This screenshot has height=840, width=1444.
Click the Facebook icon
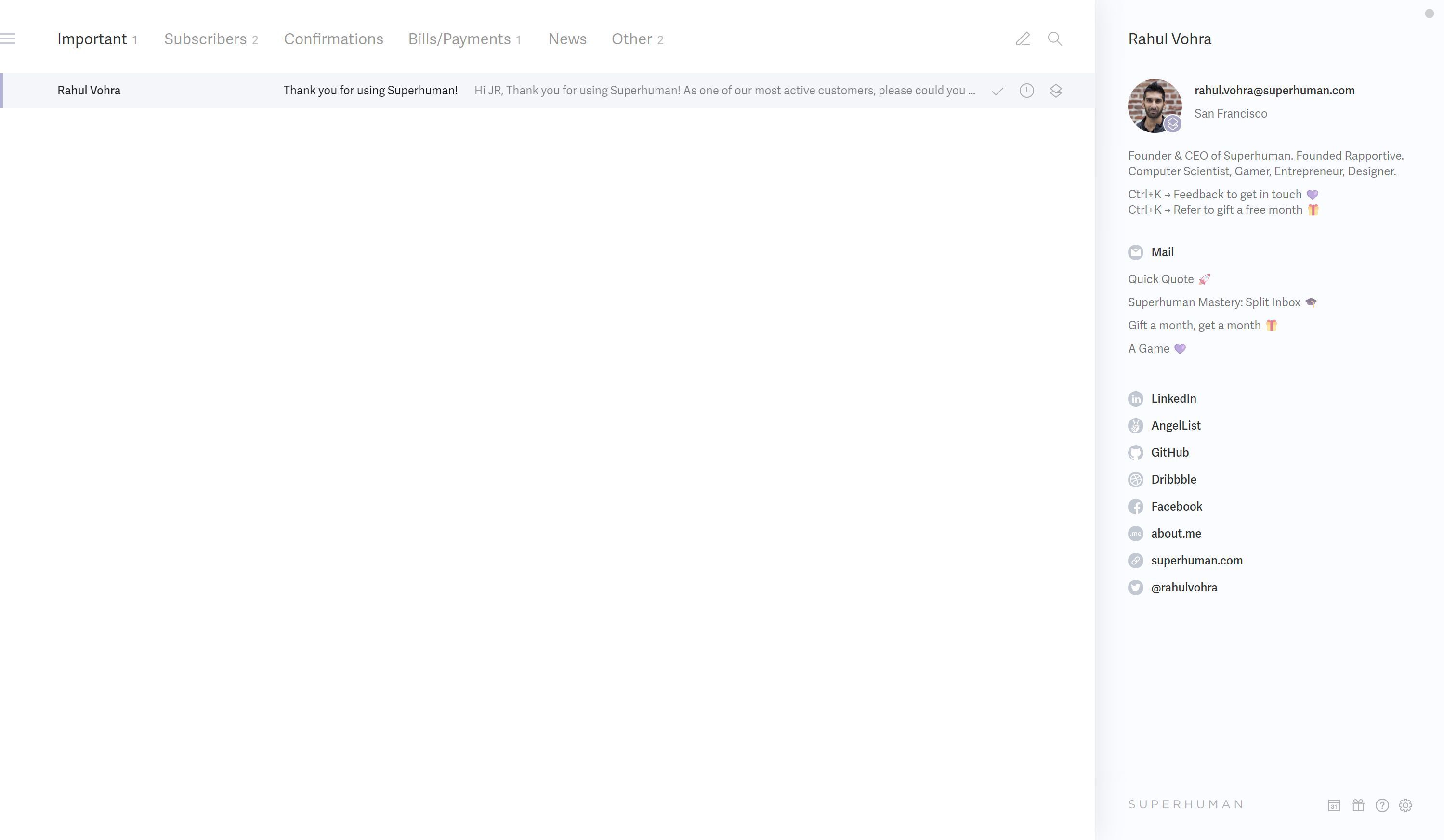point(1135,507)
